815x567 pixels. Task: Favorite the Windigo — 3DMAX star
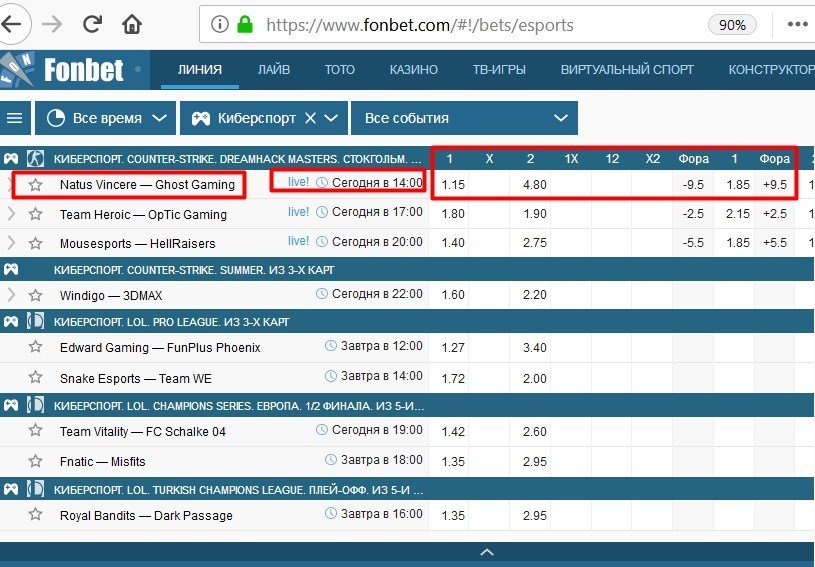[35, 295]
